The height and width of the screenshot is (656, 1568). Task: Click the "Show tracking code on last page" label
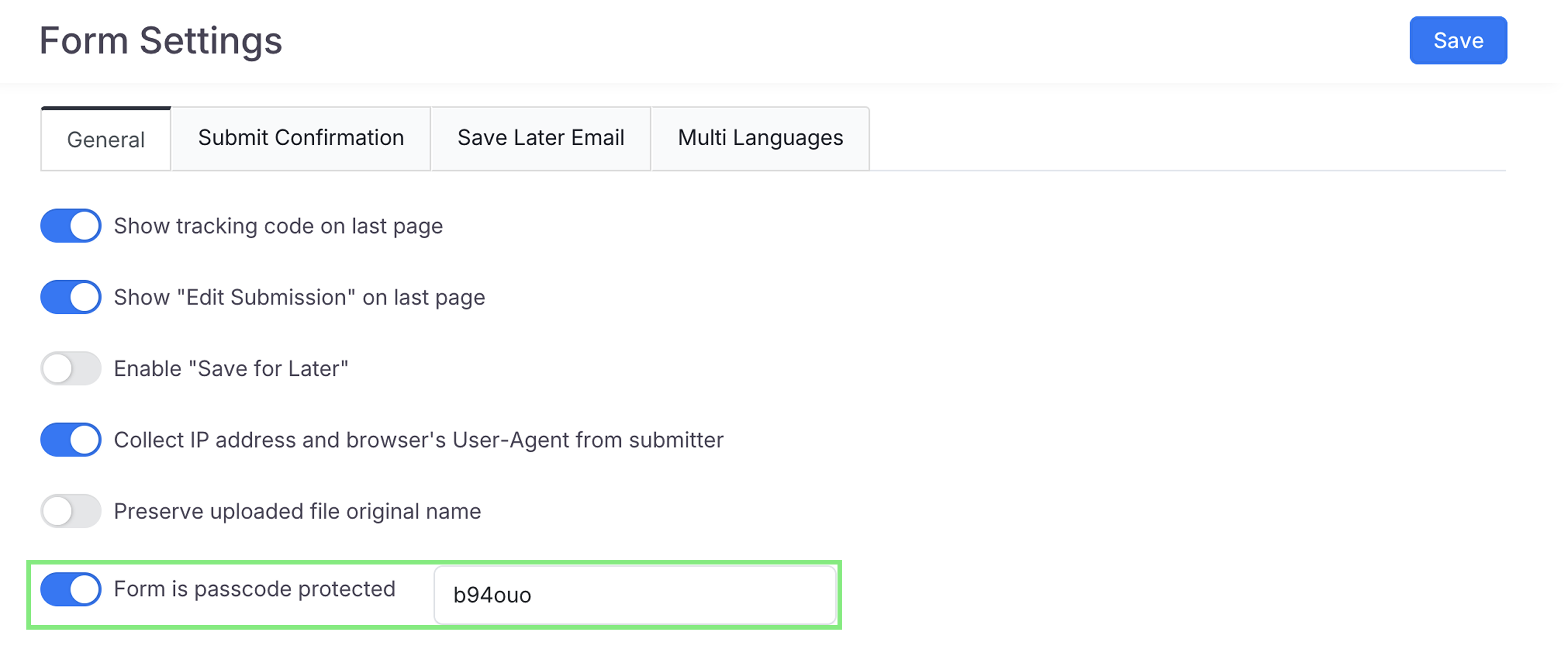click(278, 226)
